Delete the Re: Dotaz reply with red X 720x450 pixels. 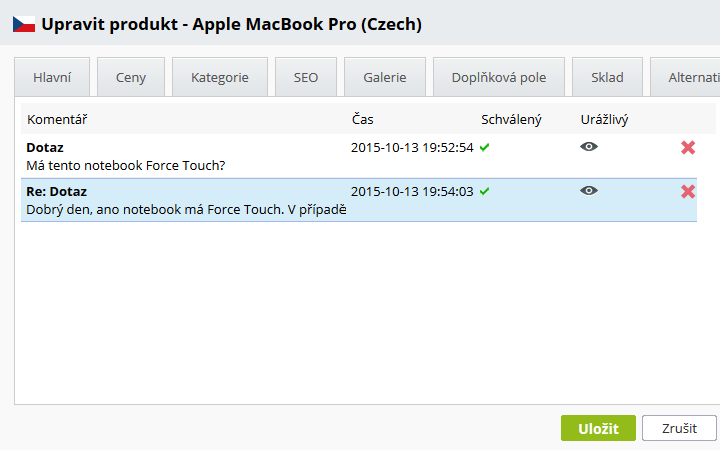pos(688,191)
